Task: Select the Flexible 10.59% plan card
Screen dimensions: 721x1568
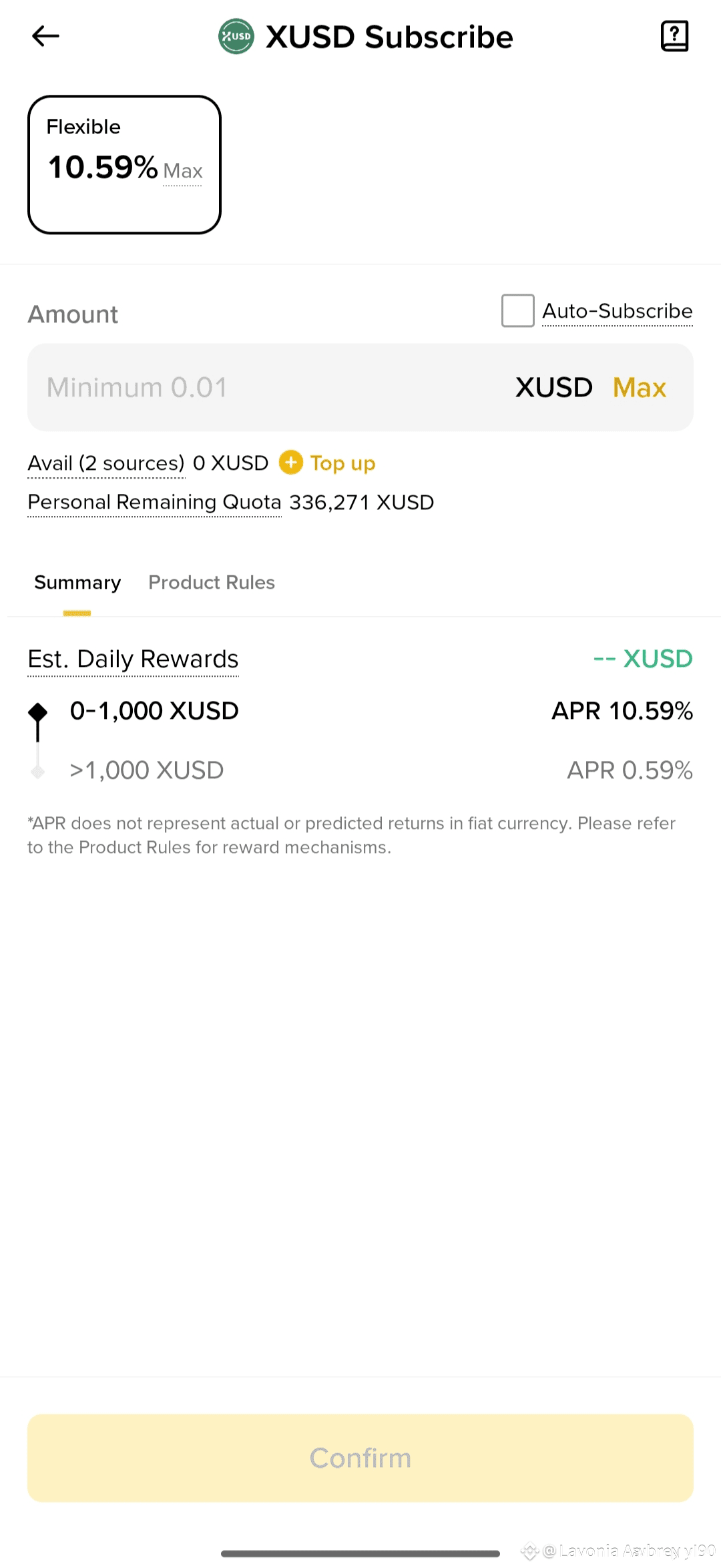Action: point(124,165)
